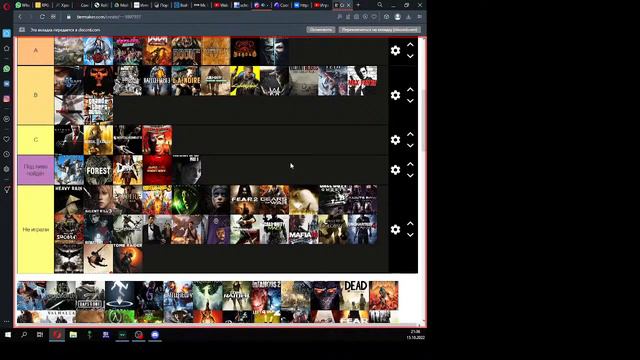This screenshot has height=360, width=640.
Task: Move tier A down with its arrow
Action: pyautogui.click(x=410, y=56)
